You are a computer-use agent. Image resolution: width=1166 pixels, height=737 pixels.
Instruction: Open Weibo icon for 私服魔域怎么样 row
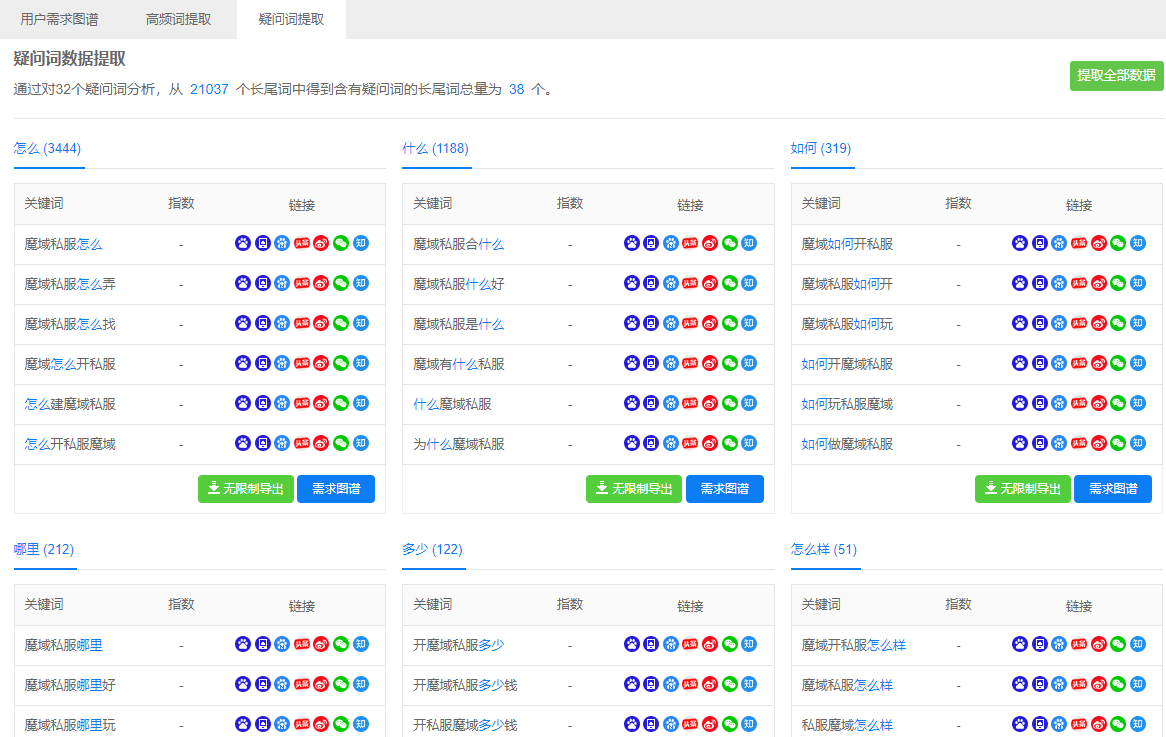click(x=1098, y=724)
